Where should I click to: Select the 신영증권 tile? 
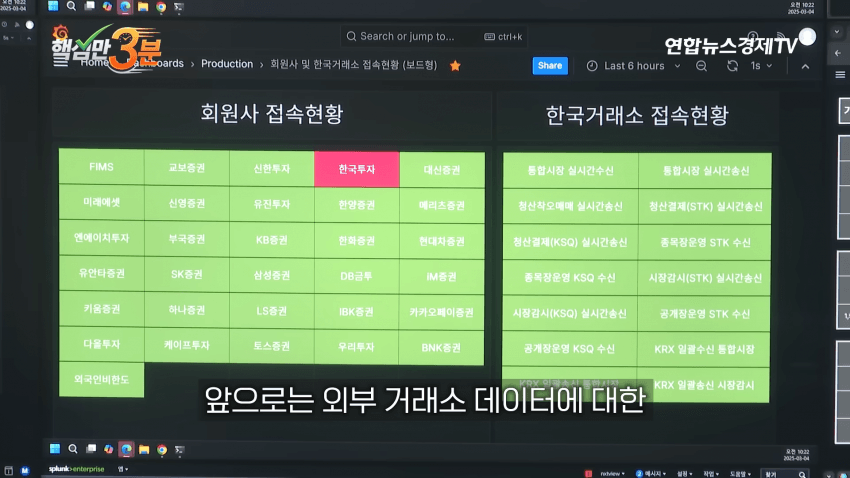point(186,203)
